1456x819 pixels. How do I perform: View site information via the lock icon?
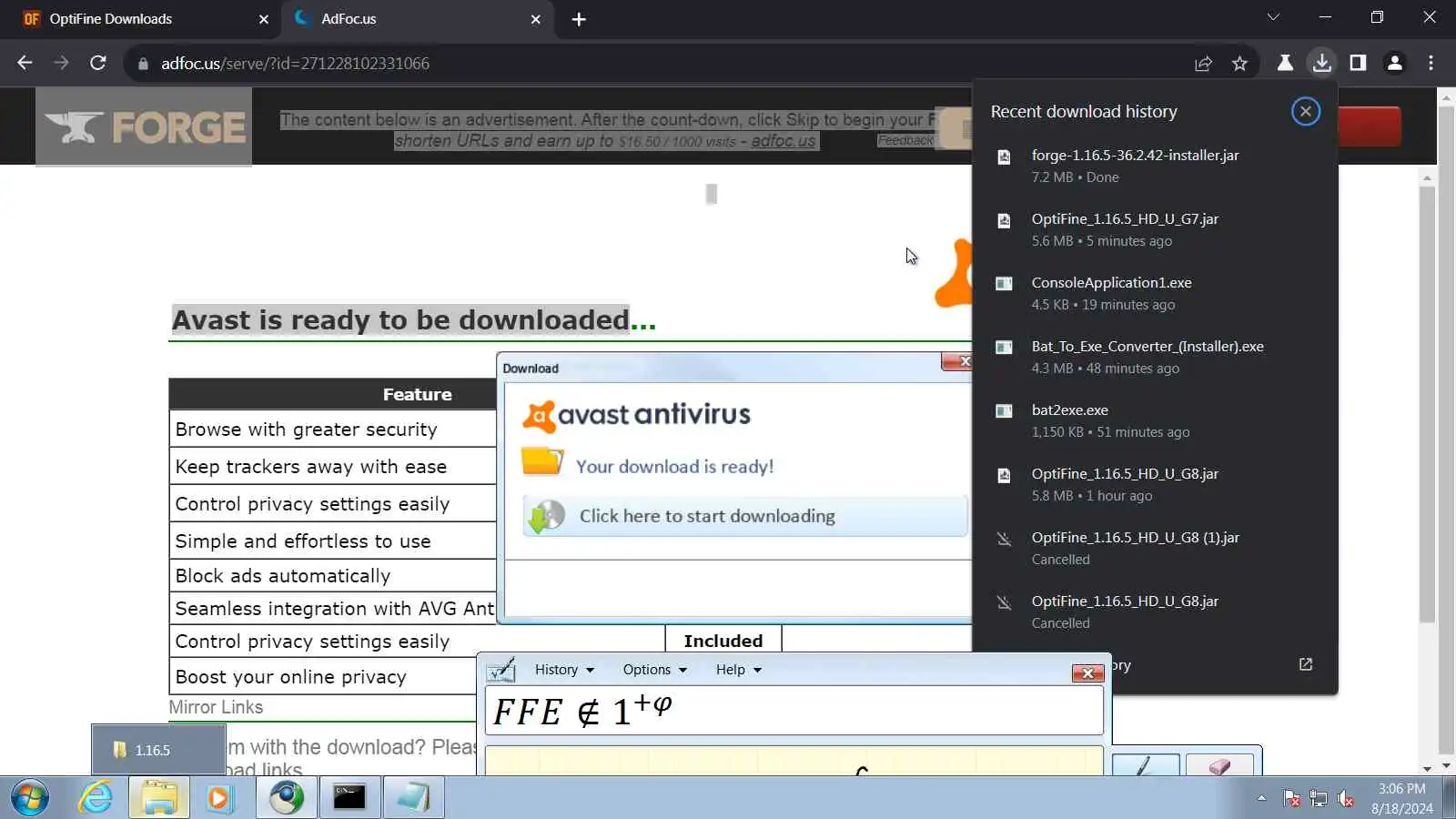(x=143, y=64)
